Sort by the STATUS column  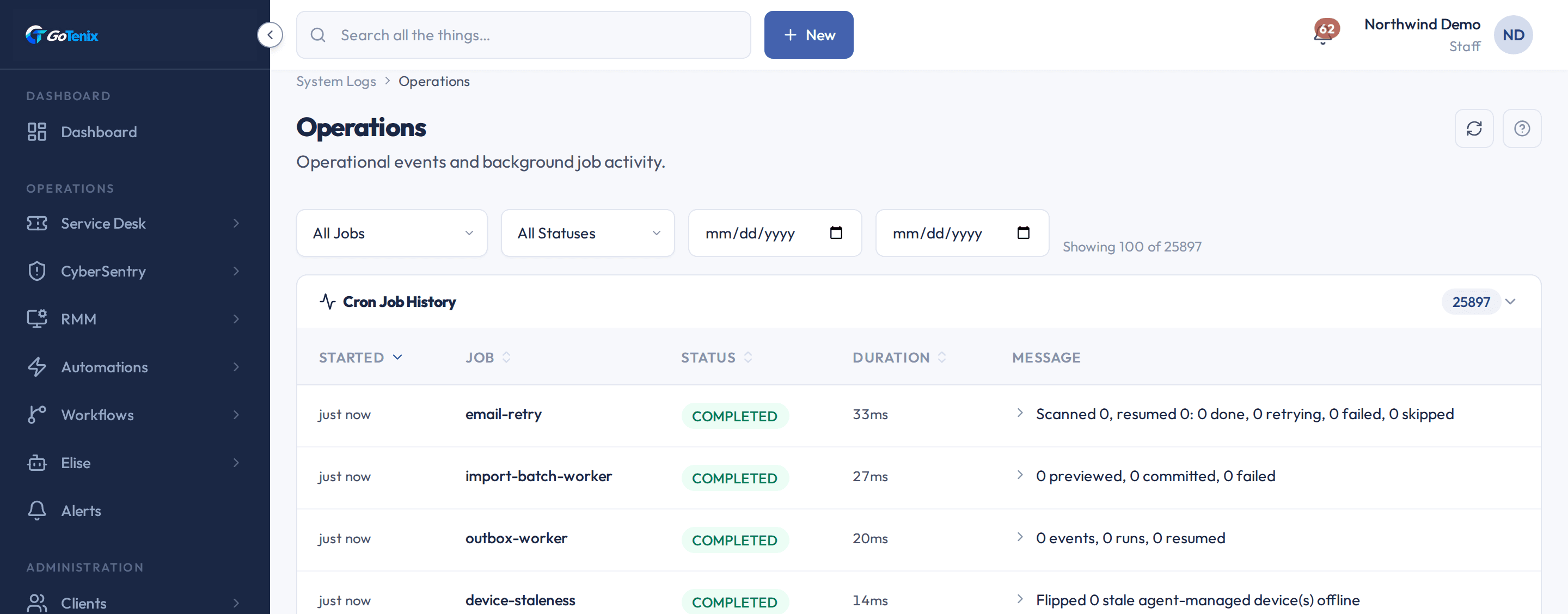pos(716,357)
